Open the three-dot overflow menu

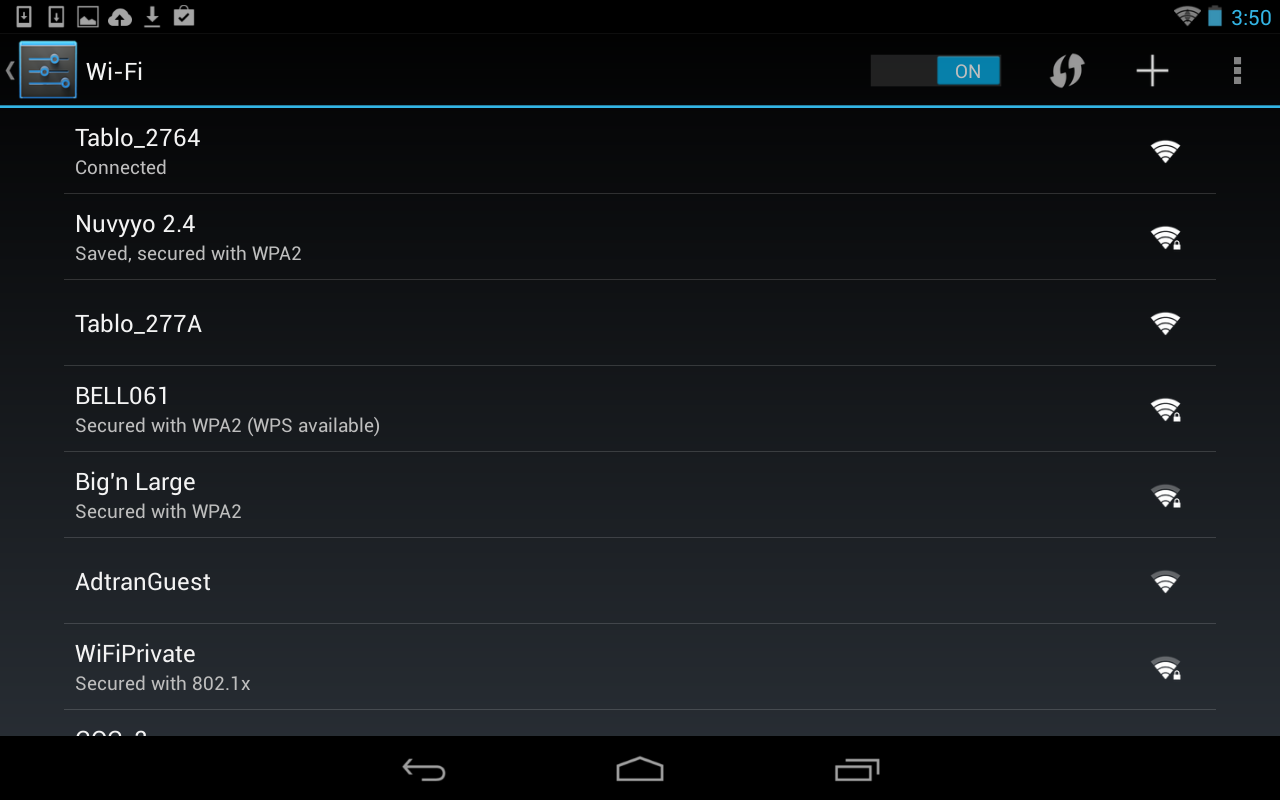click(x=1237, y=71)
